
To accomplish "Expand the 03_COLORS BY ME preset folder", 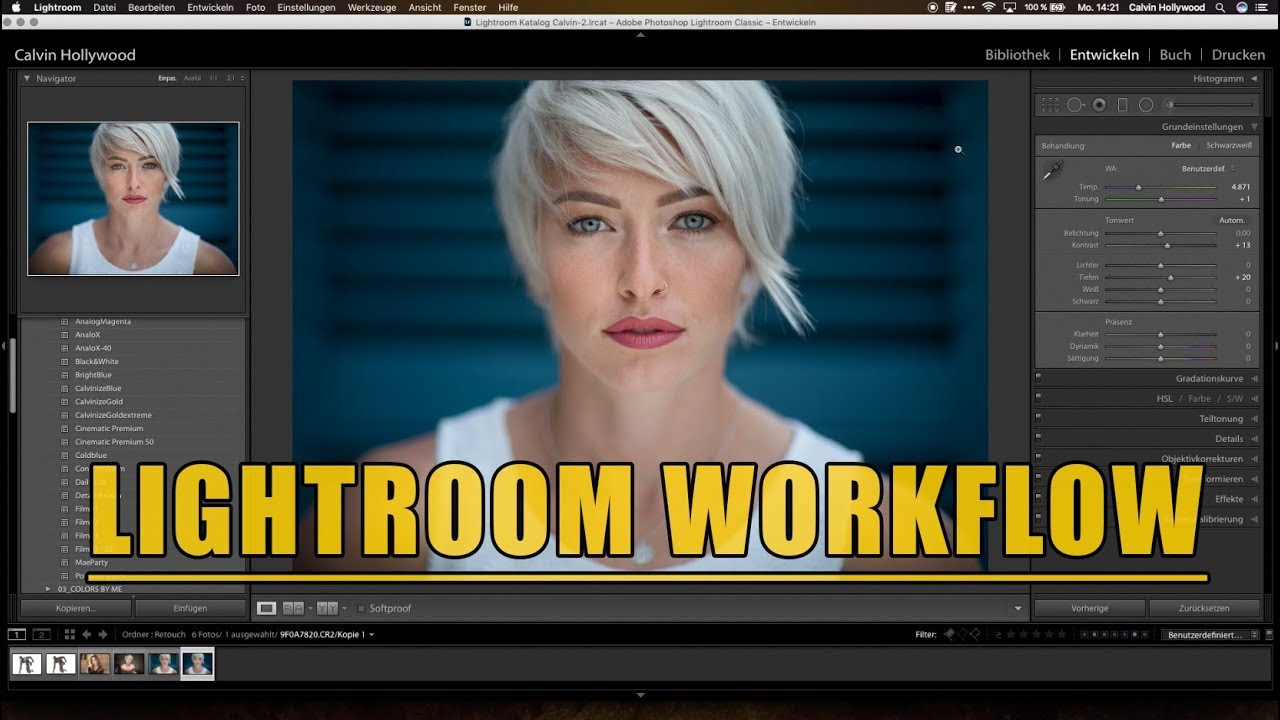I will coord(47,589).
